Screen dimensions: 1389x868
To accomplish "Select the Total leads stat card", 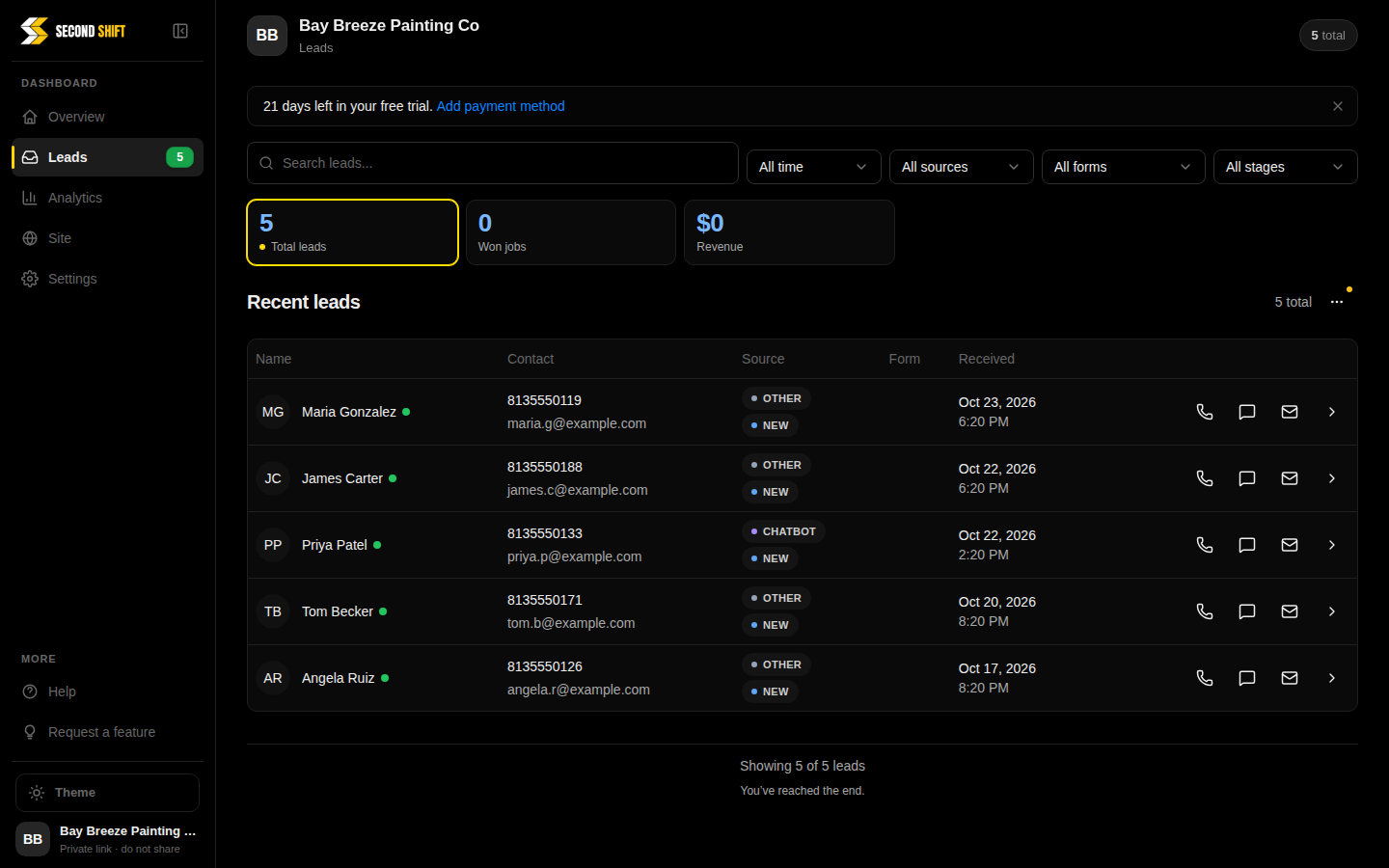I will click(352, 232).
